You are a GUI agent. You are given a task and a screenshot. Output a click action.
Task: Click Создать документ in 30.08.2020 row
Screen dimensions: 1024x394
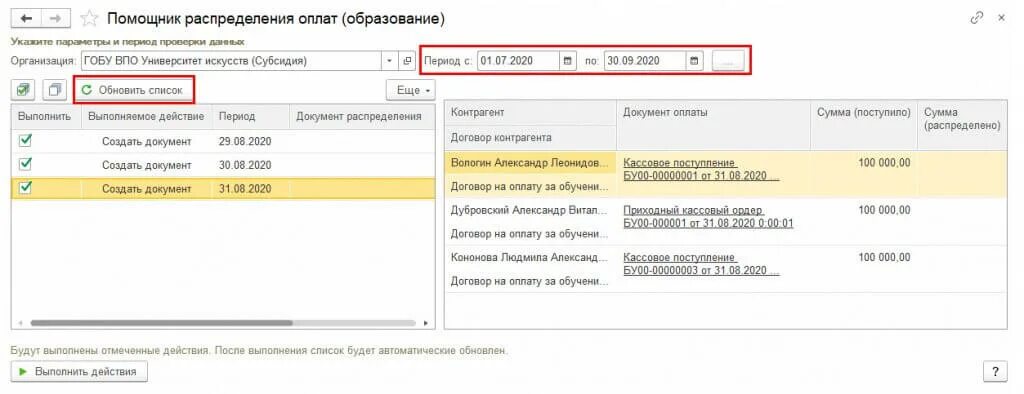coord(147,165)
